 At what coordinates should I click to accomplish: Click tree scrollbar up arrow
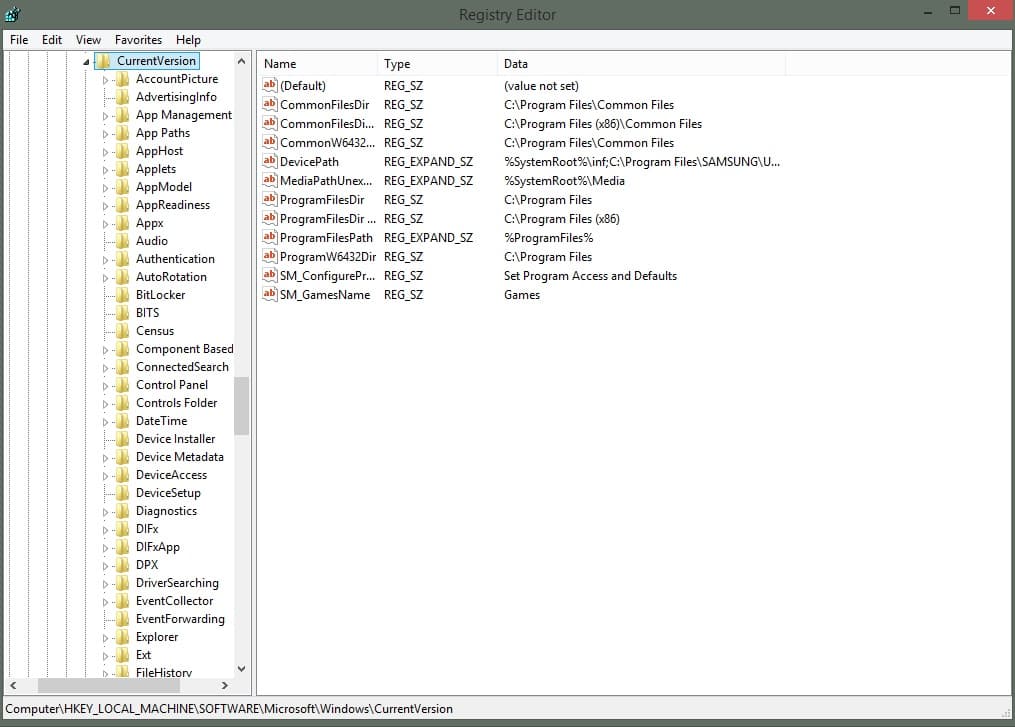(x=241, y=61)
